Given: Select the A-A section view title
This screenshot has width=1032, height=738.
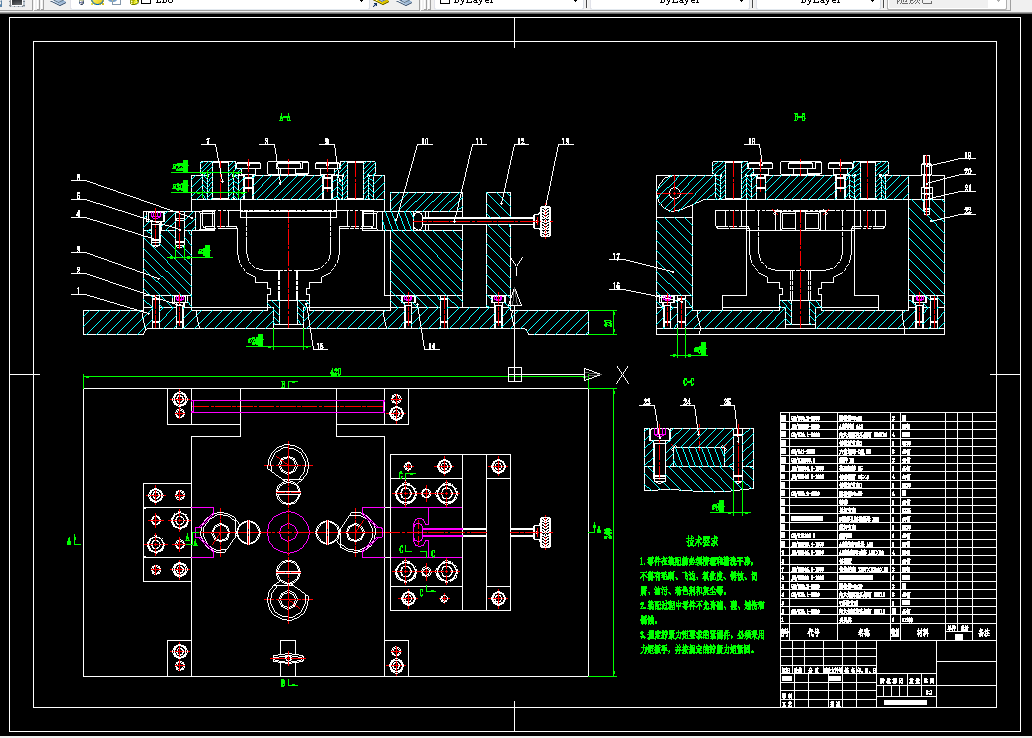Looking at the screenshot, I should (285, 117).
